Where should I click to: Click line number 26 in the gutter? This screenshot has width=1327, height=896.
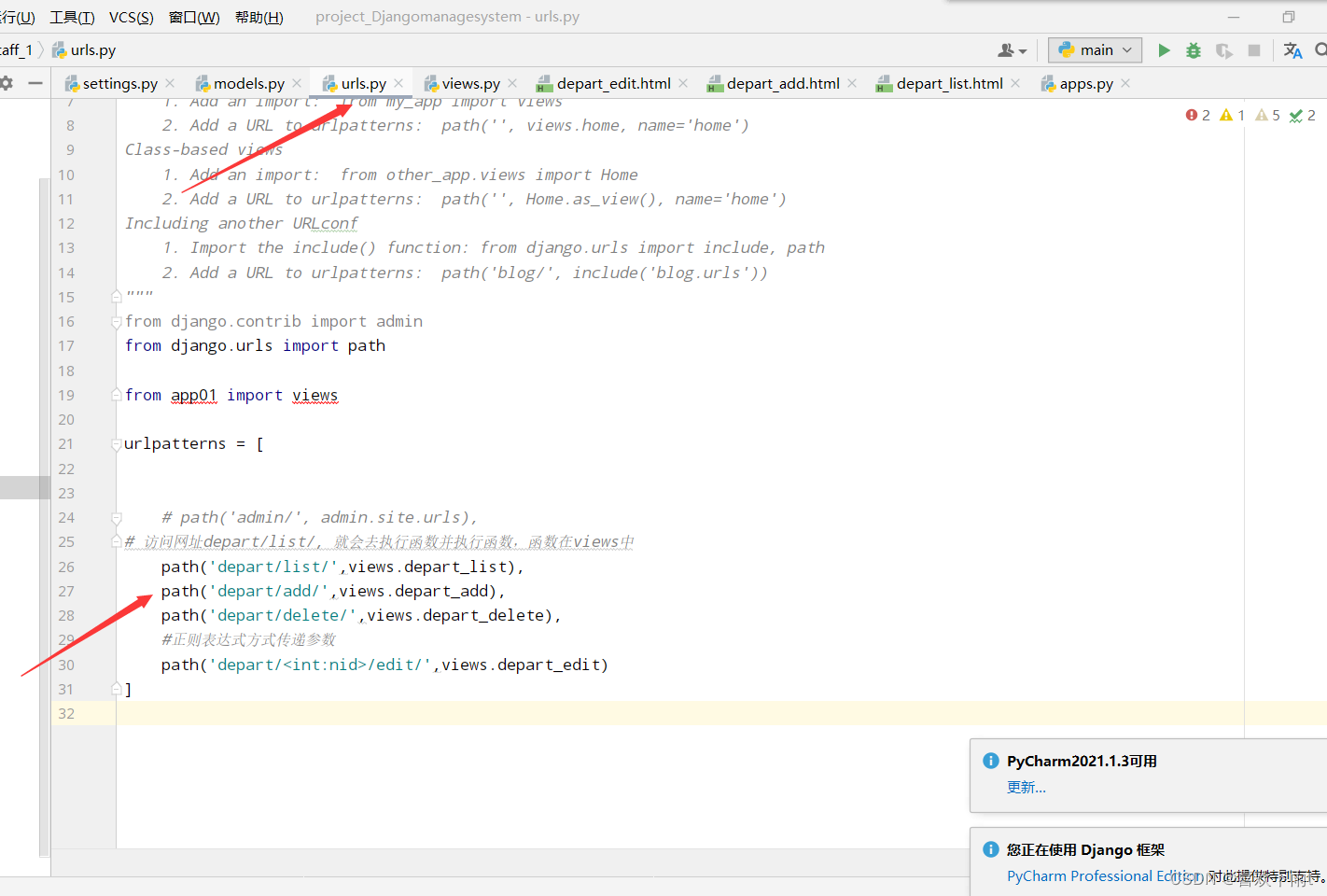66,567
